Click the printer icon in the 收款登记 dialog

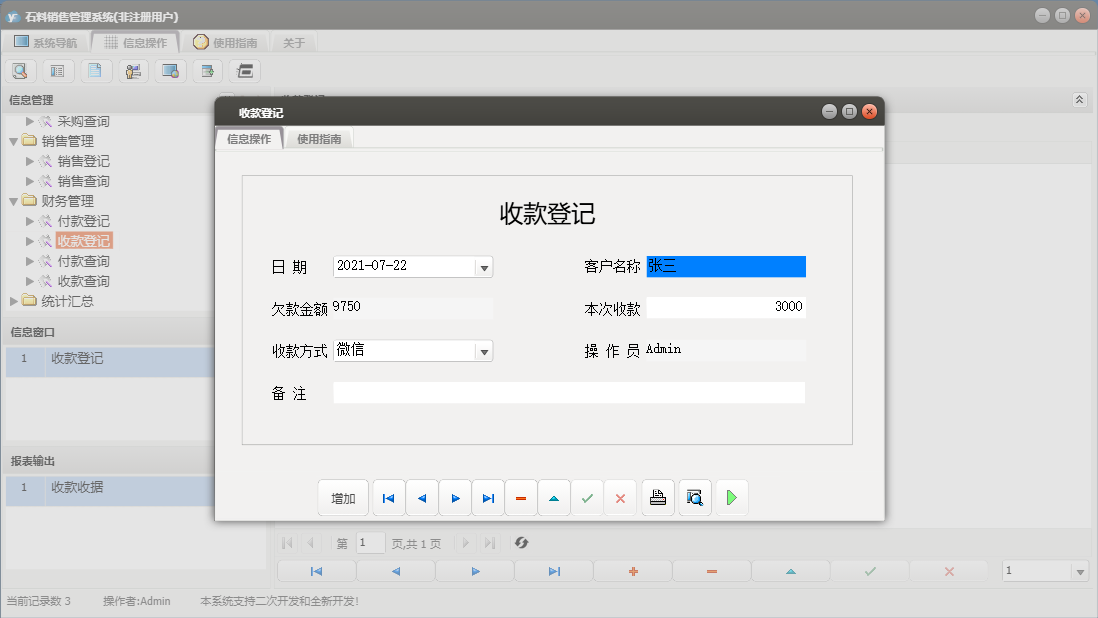click(657, 497)
